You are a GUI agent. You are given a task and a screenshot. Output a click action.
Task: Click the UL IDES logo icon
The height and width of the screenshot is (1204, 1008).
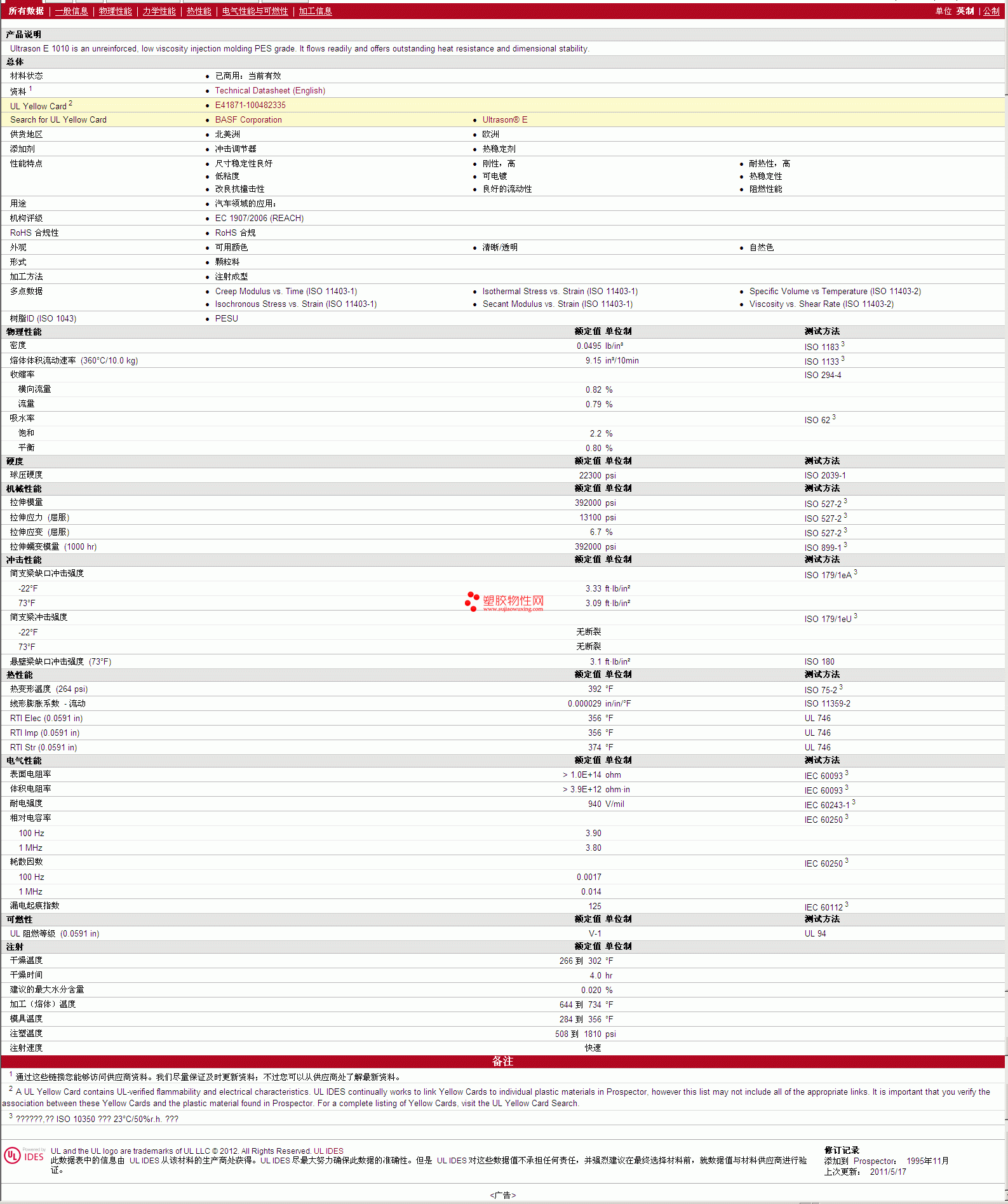(25, 1154)
